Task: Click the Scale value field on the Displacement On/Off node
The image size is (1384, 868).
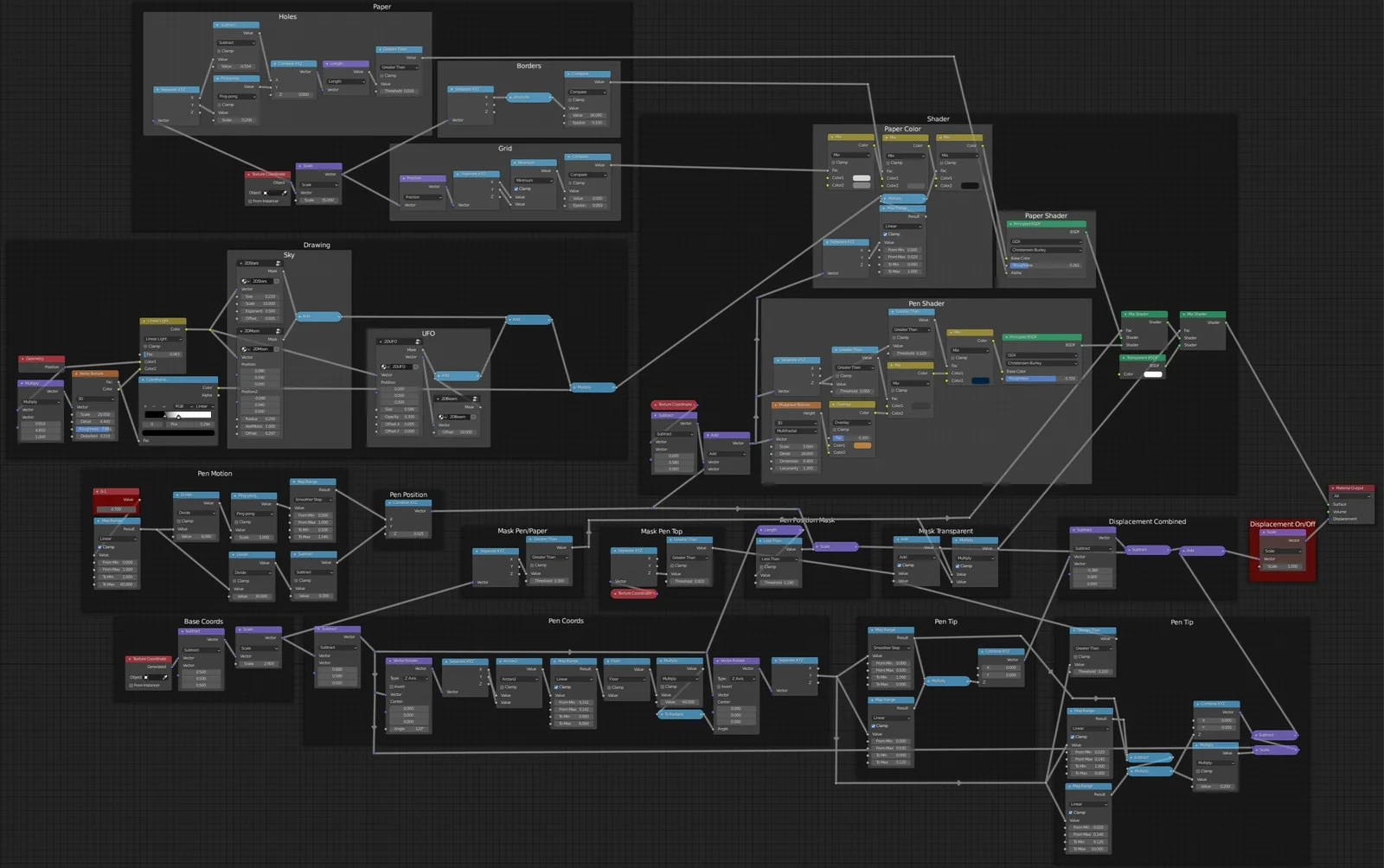Action: [x=1282, y=566]
